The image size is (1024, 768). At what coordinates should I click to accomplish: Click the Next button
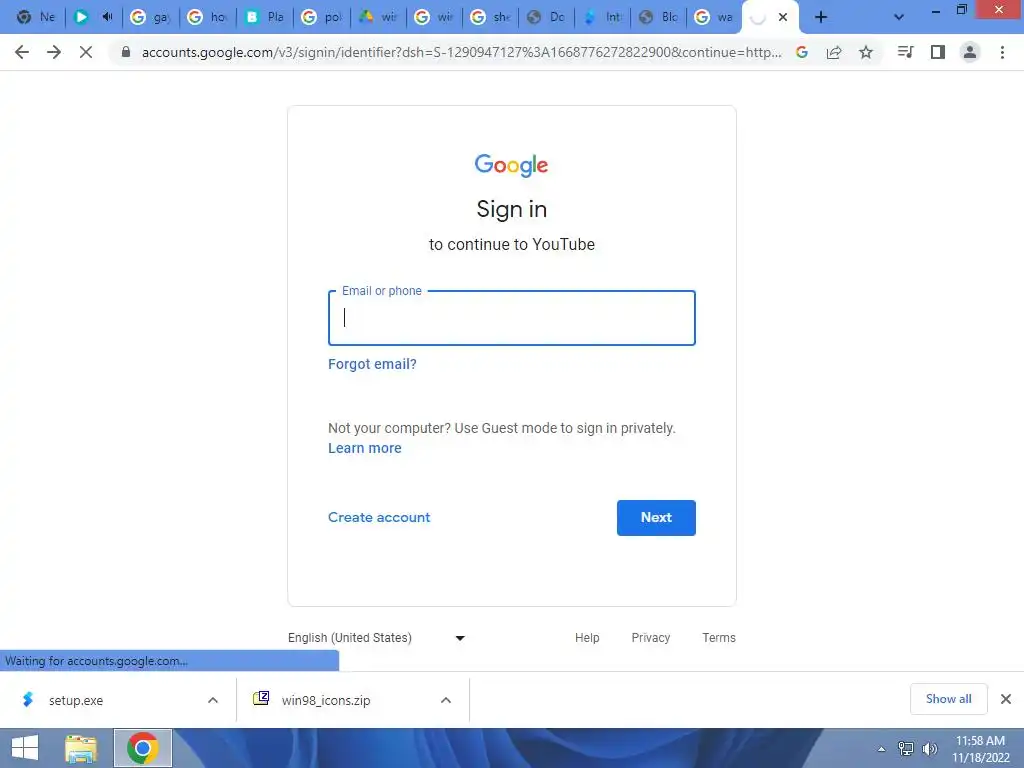point(656,518)
